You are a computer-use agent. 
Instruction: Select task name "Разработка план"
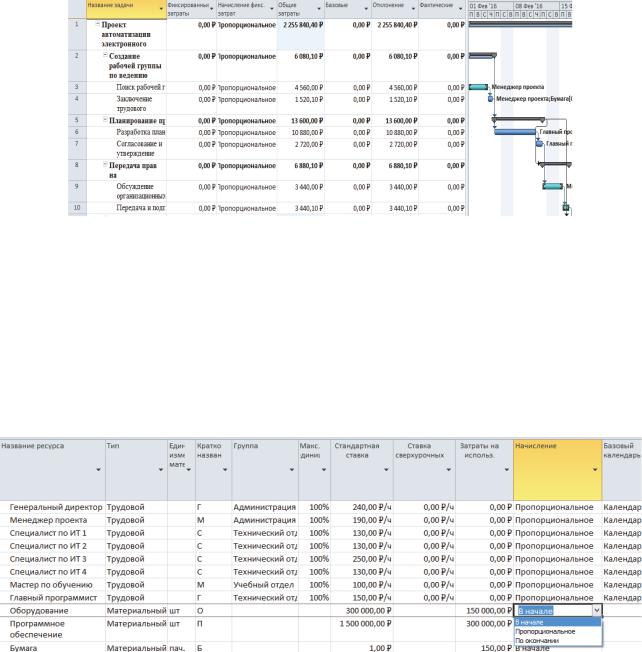click(141, 132)
